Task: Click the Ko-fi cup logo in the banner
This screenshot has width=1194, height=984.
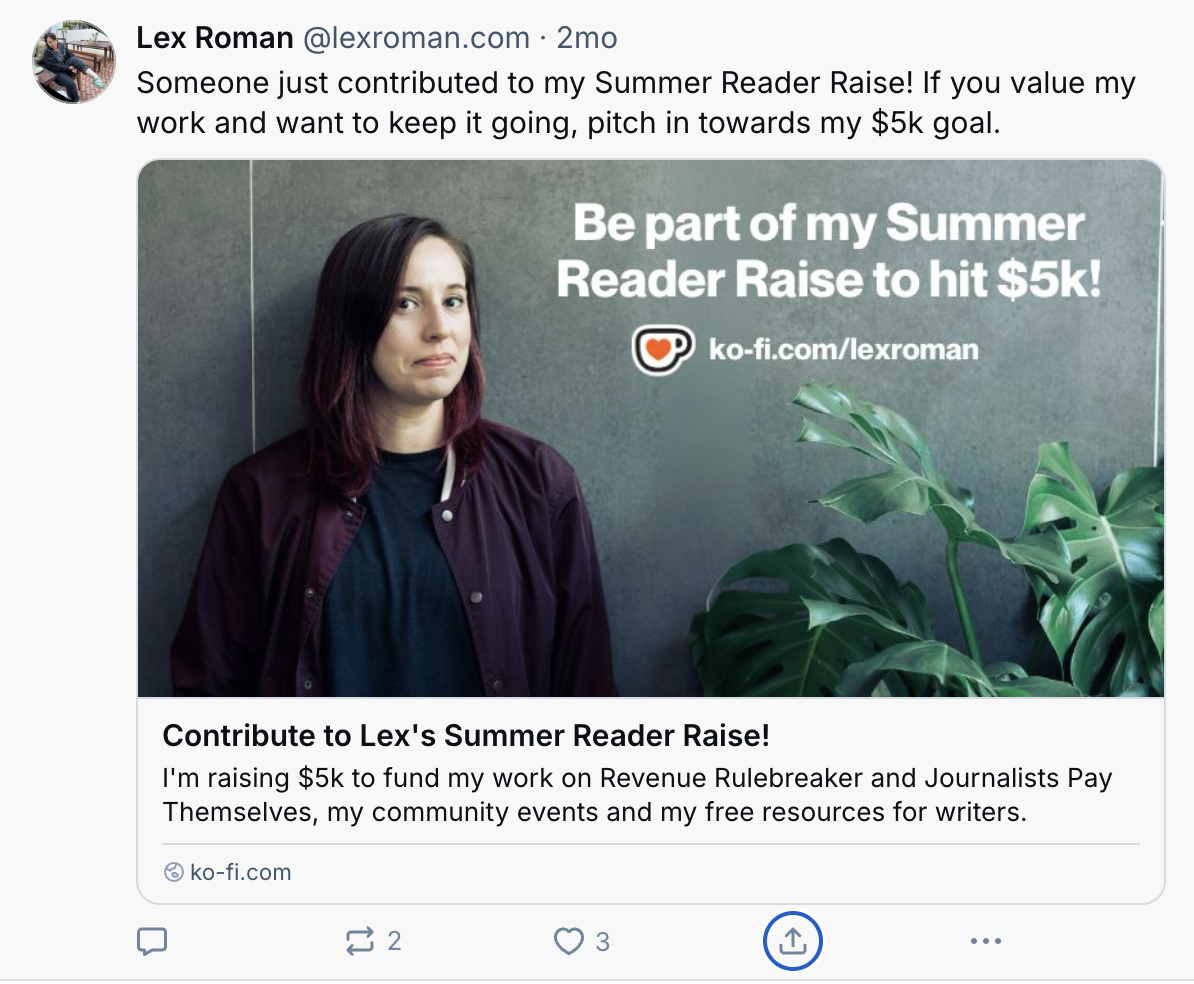Action: click(662, 350)
